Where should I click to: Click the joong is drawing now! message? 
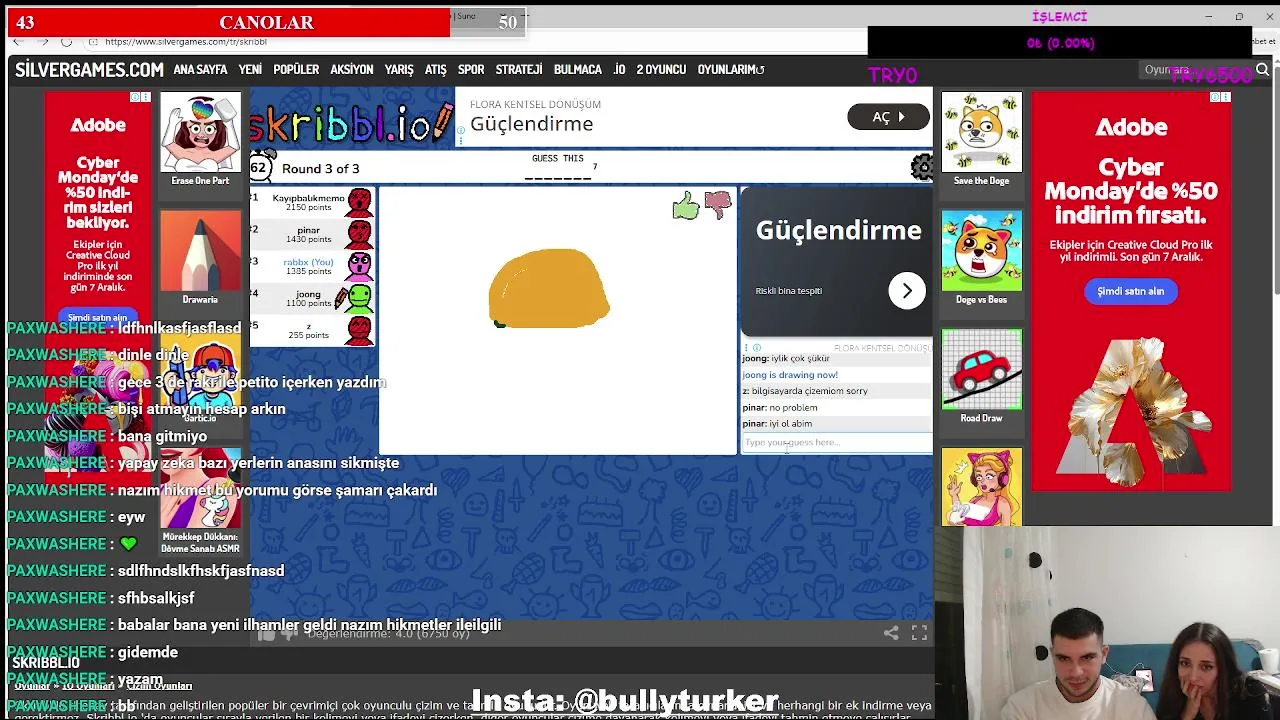point(790,375)
